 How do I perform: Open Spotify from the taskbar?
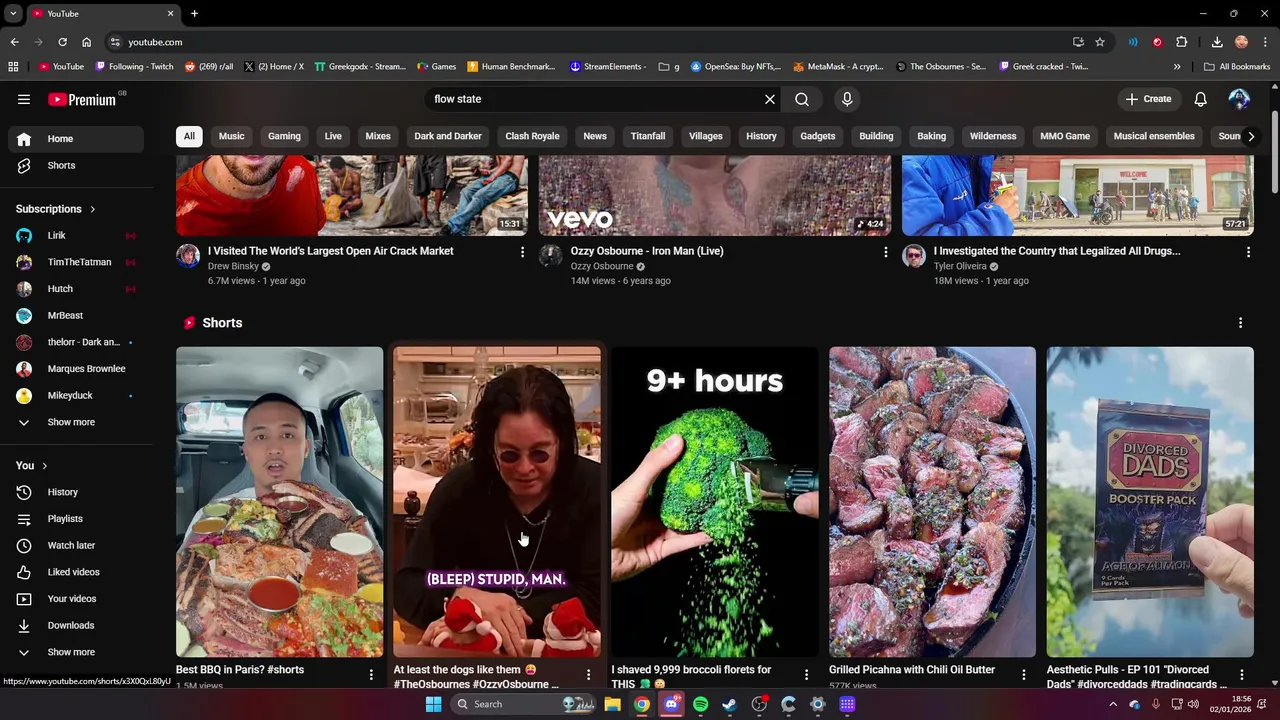tap(700, 704)
